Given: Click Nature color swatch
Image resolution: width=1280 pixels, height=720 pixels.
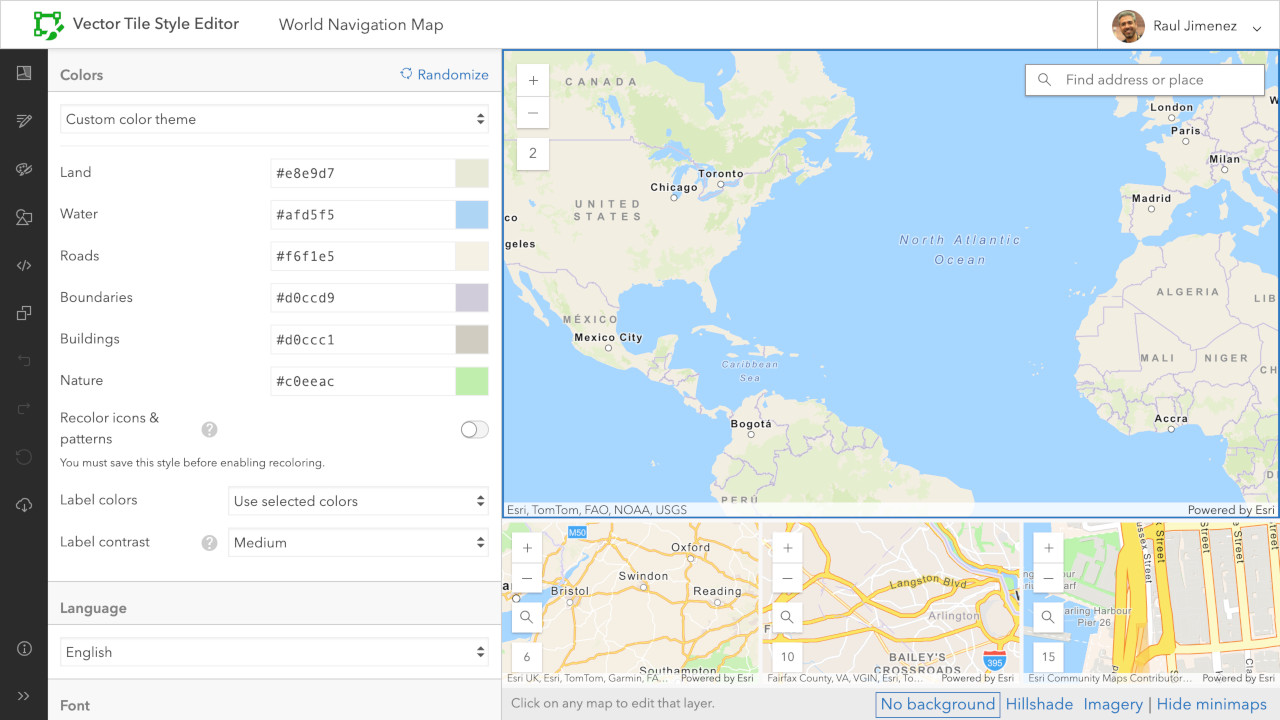Looking at the screenshot, I should (x=472, y=381).
